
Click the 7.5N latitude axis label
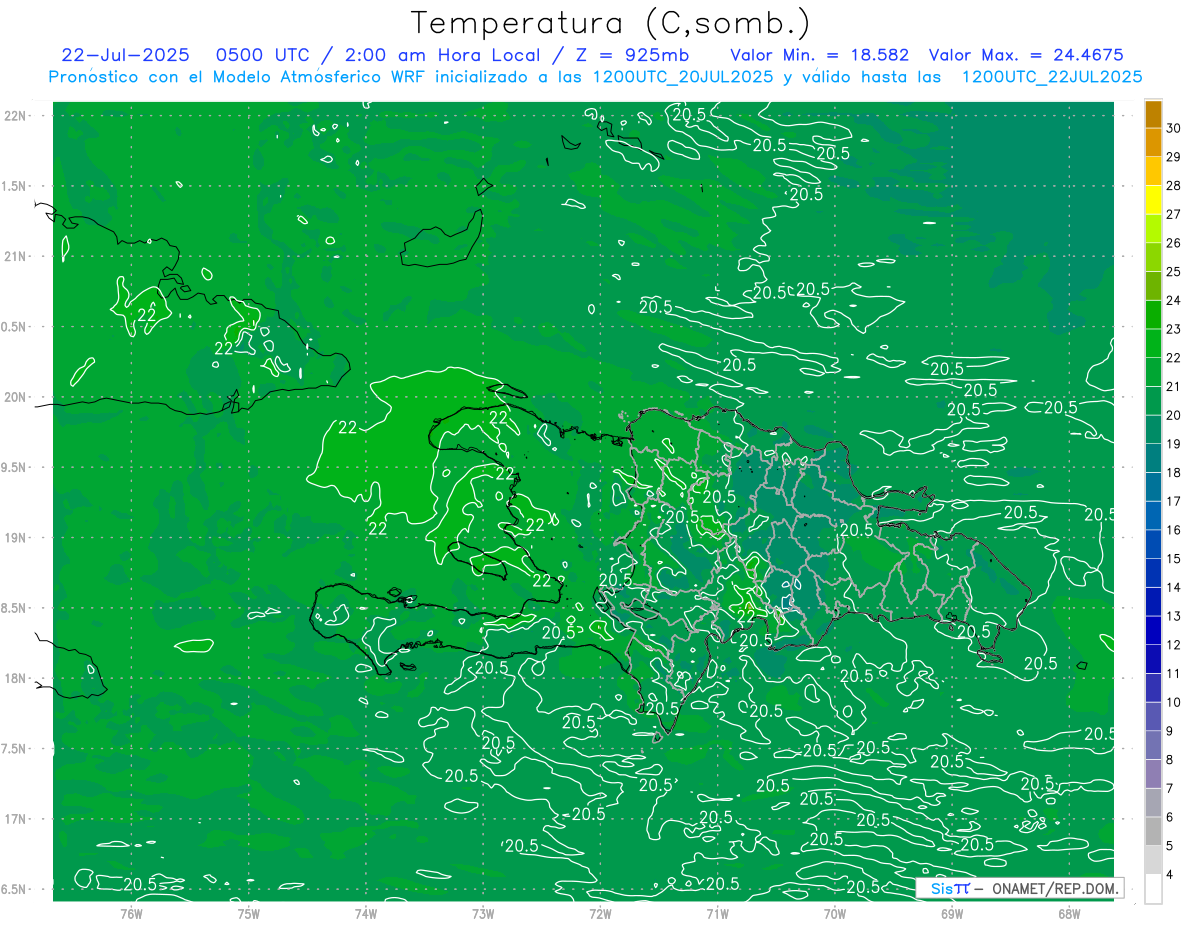[14, 749]
